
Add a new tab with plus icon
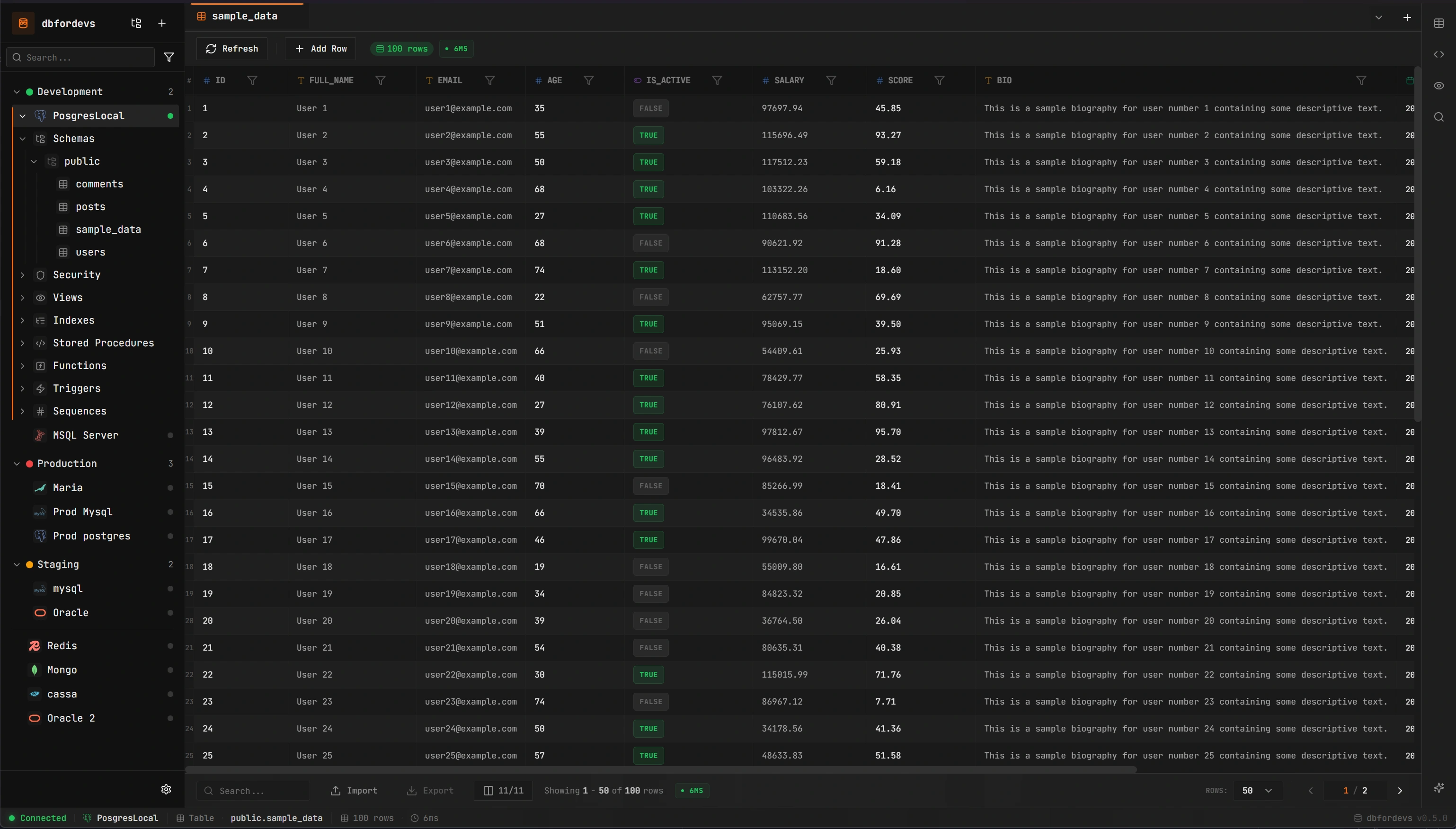click(1407, 18)
